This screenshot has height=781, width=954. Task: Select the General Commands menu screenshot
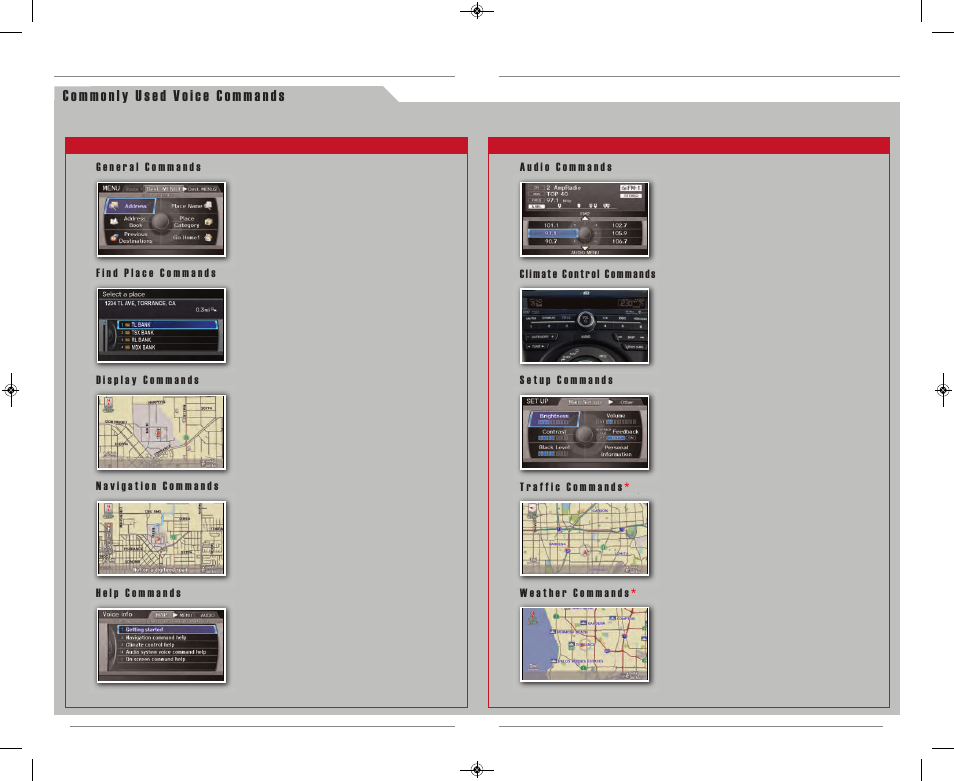coord(161,219)
